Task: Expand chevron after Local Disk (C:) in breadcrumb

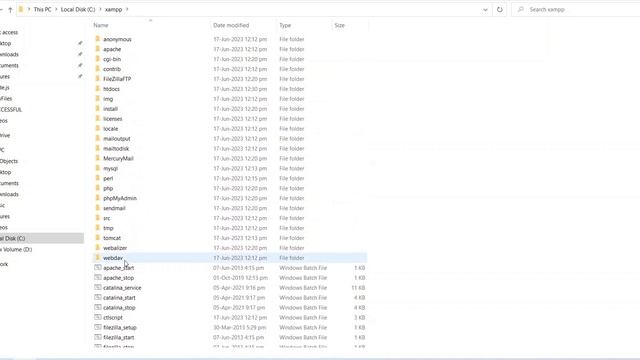Action: point(100,9)
